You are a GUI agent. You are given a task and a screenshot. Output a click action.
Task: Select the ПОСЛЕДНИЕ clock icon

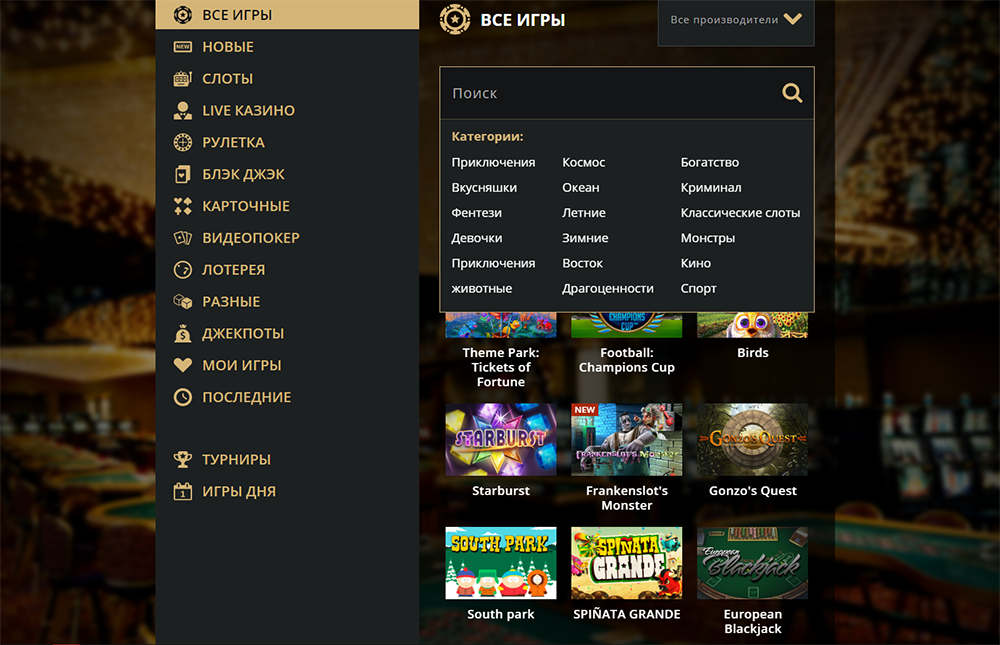tap(181, 397)
